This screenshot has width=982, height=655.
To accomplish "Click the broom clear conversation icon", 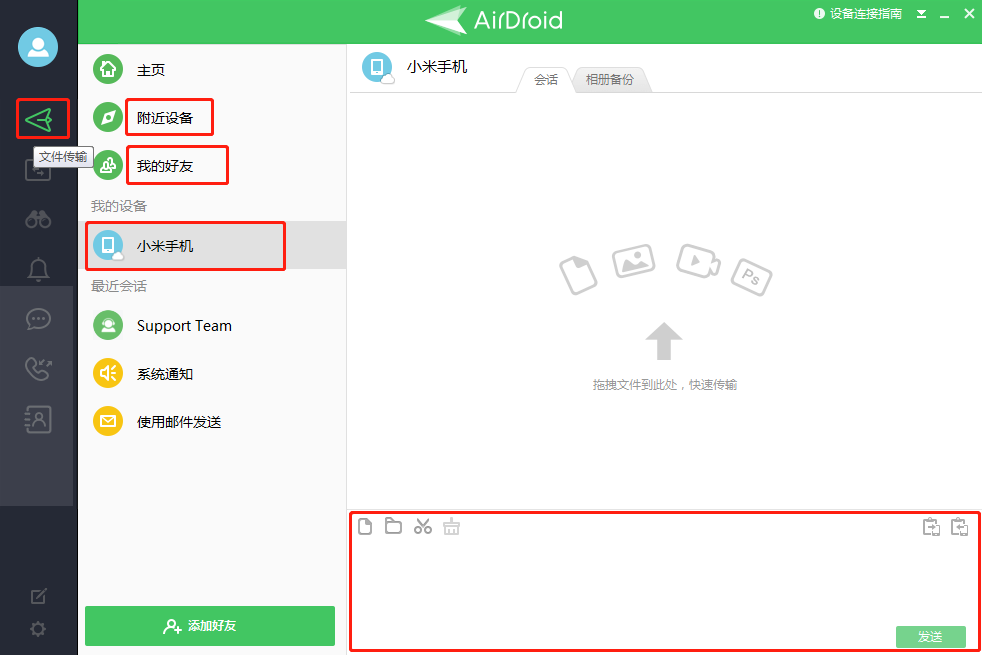I will (452, 527).
